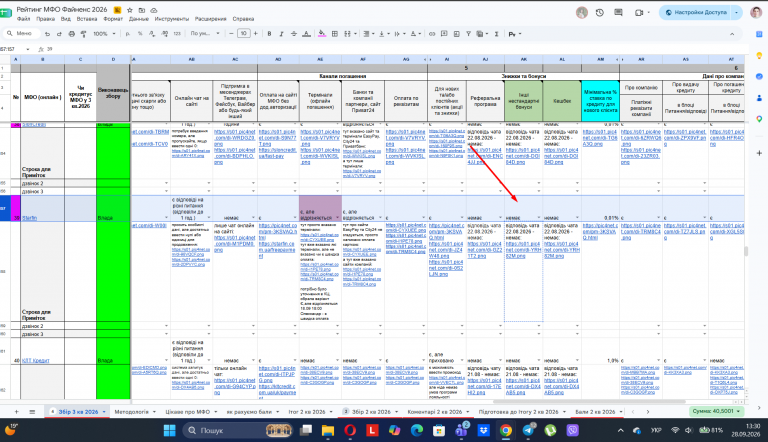Switch to the Цікаве про МФО tab
Screen dimensions: 768x442
(x=188, y=412)
